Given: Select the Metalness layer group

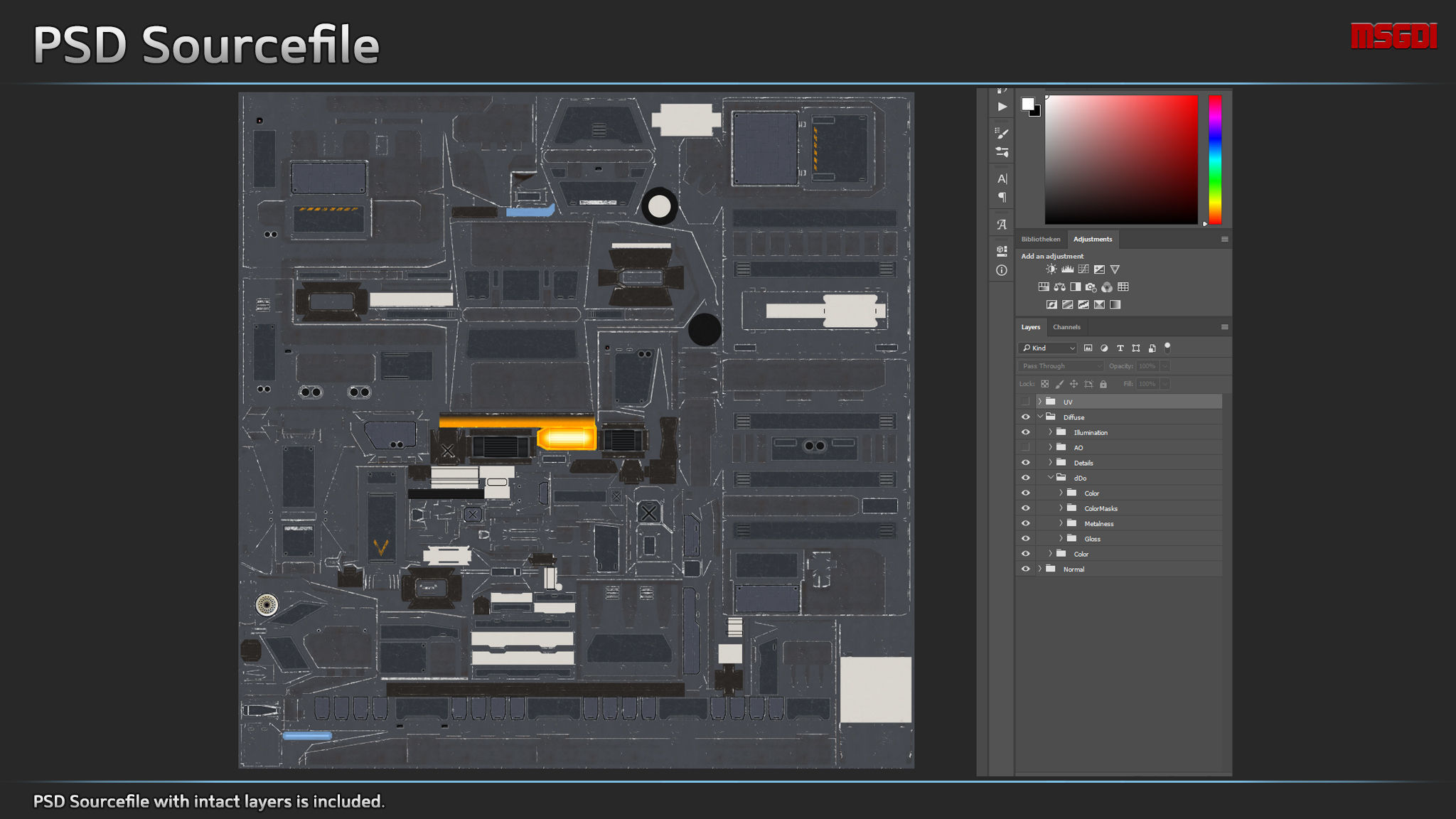Looking at the screenshot, I should point(1098,524).
